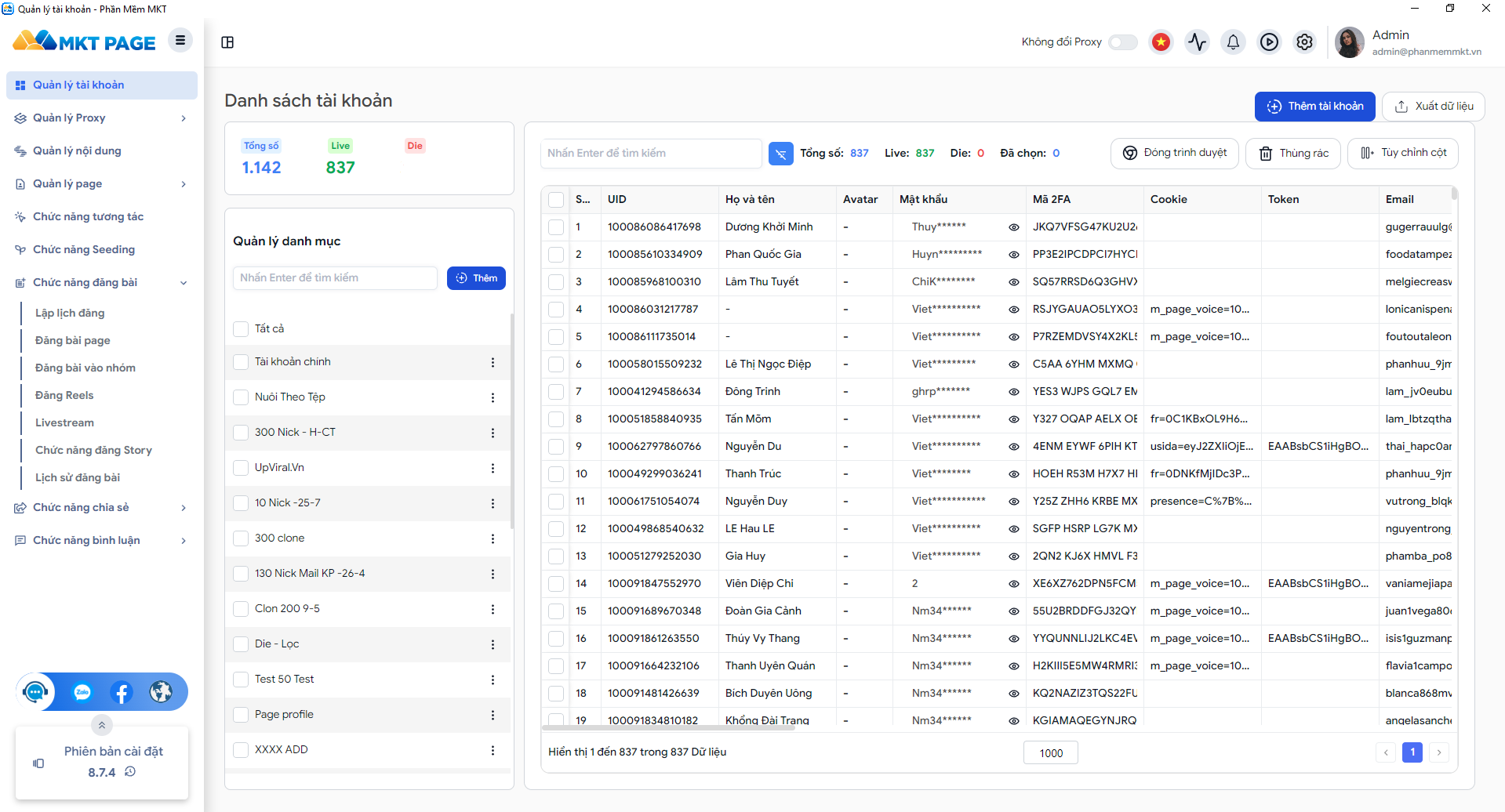Open options menu for 300 clone
Image resolution: width=1505 pixels, height=812 pixels.
[x=493, y=538]
